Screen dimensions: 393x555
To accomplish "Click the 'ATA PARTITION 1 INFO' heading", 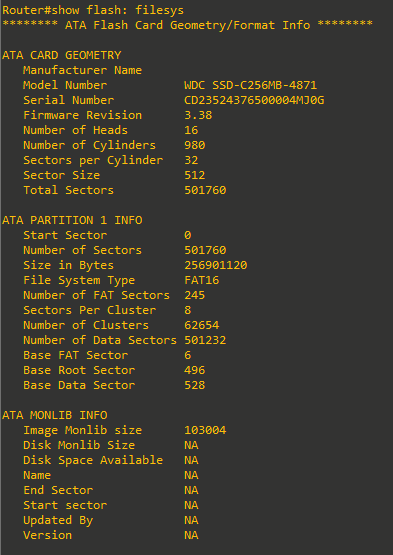I will [x=72, y=220].
